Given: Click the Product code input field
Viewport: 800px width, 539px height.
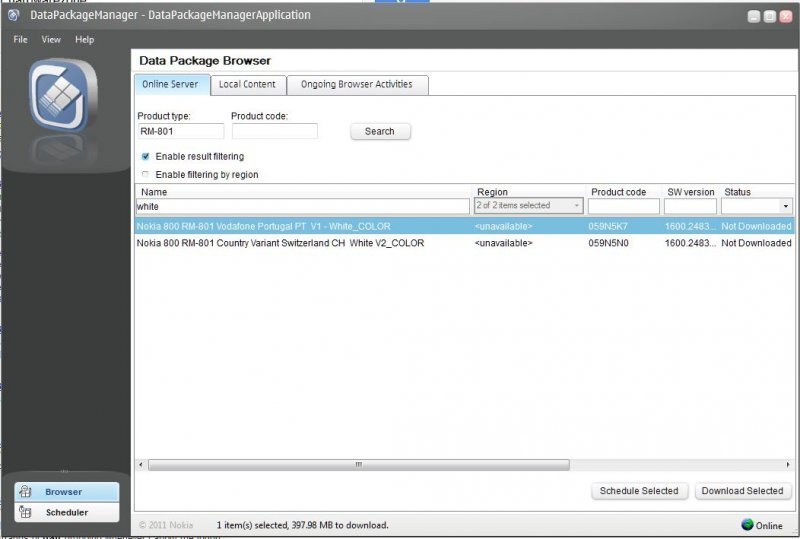Looking at the screenshot, I should 274,131.
